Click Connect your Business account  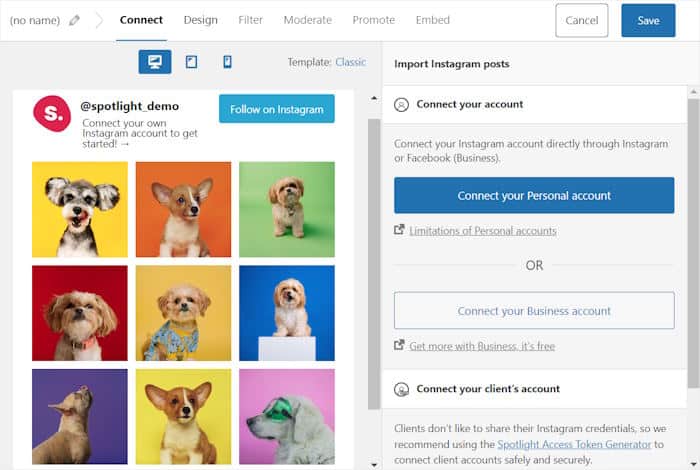(534, 311)
